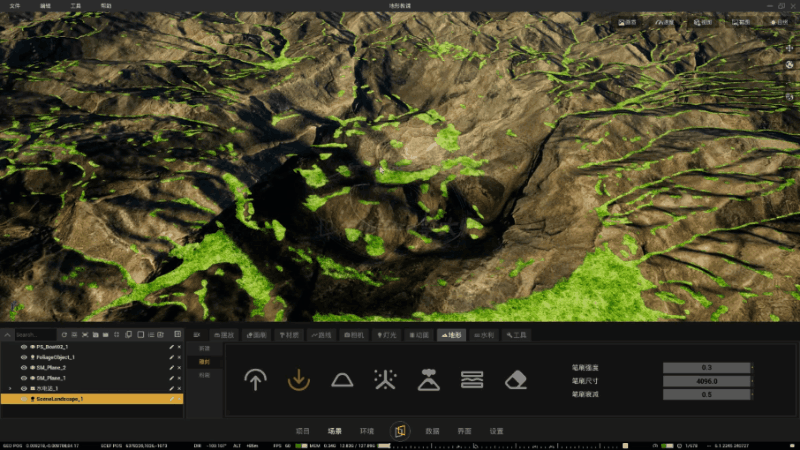Toggle visibility of SM_Plane_2
Screen dimensions: 800x450
pos(23,367)
